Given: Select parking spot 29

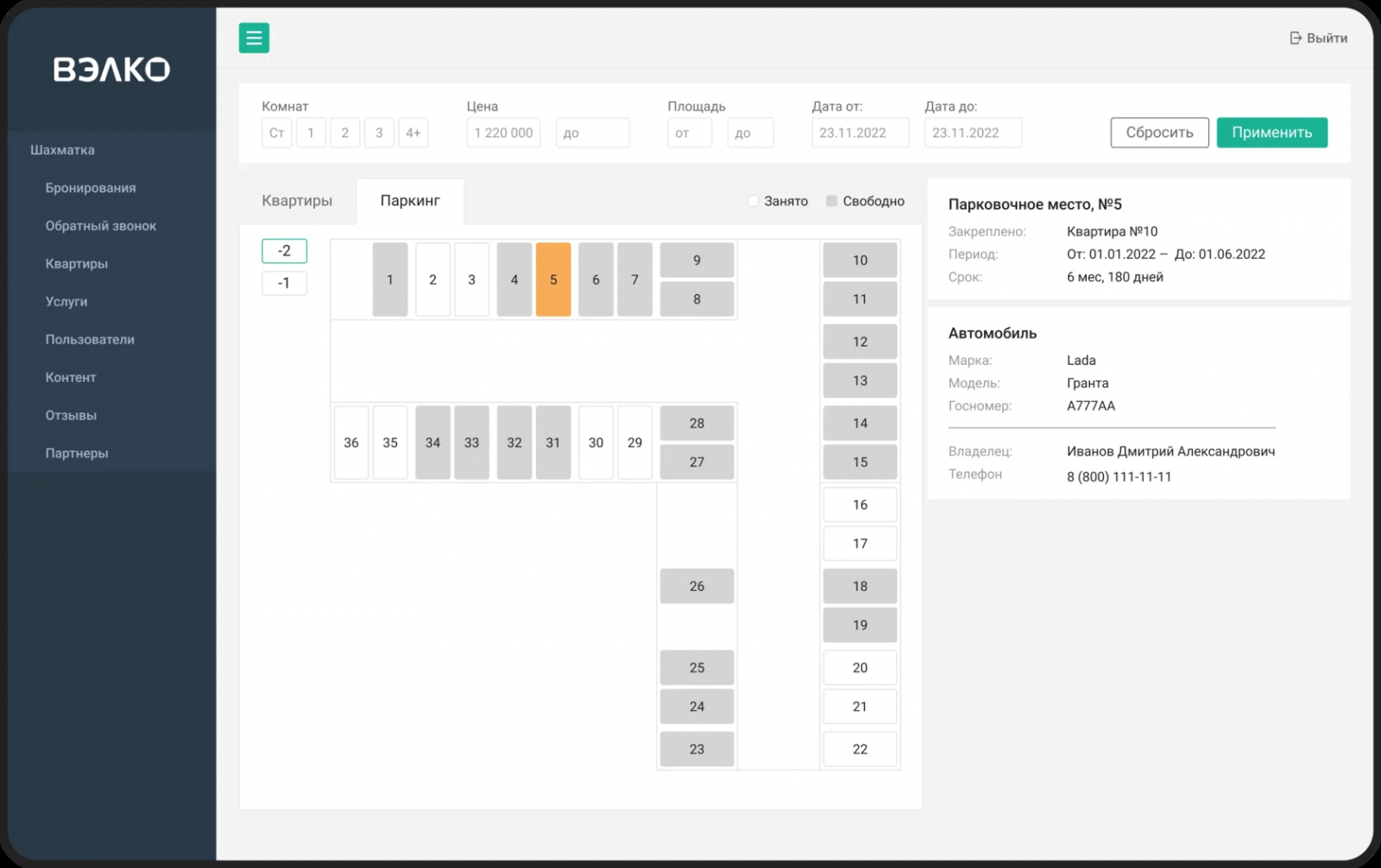Looking at the screenshot, I should tap(635, 443).
